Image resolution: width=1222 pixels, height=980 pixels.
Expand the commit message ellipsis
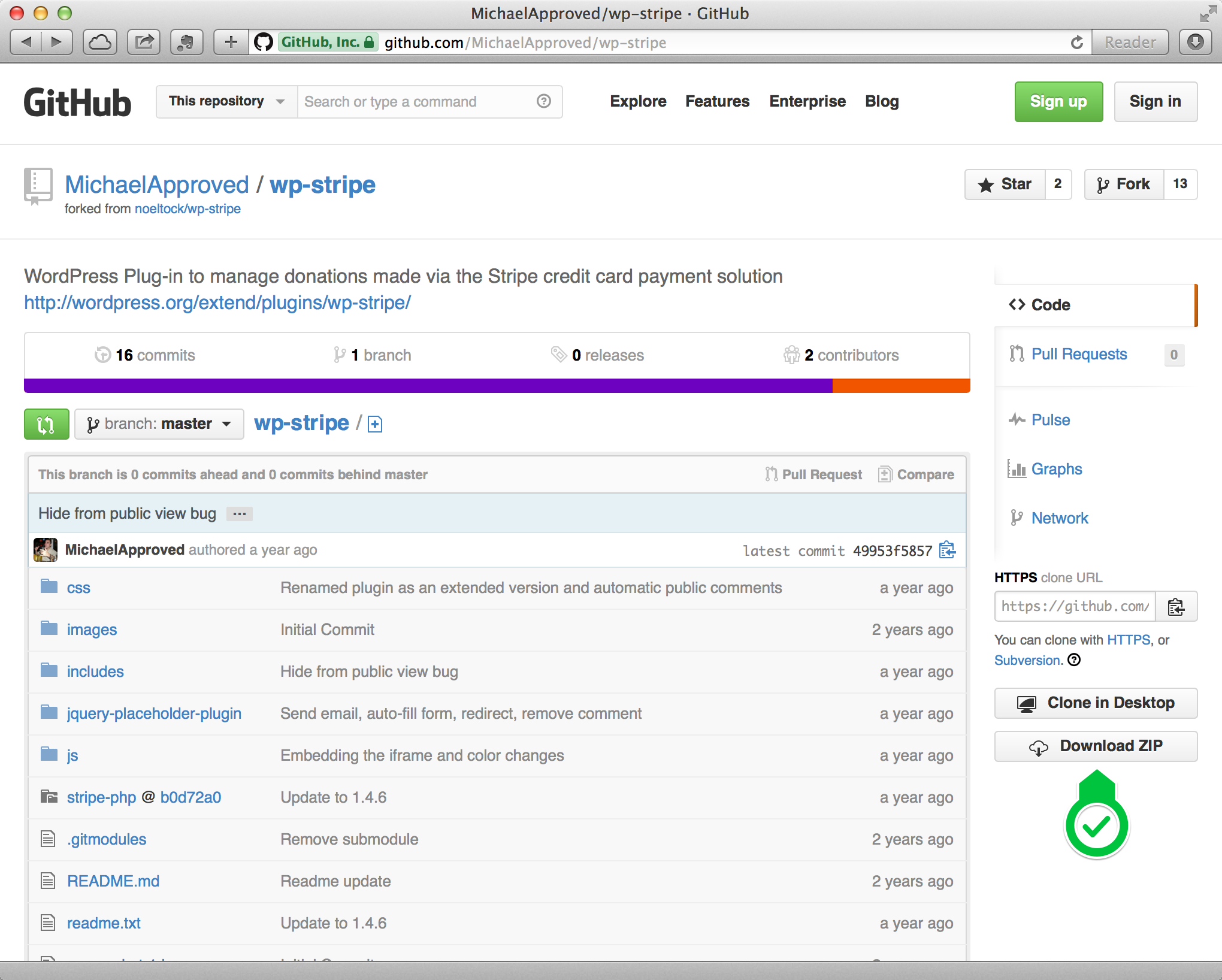pyautogui.click(x=239, y=514)
